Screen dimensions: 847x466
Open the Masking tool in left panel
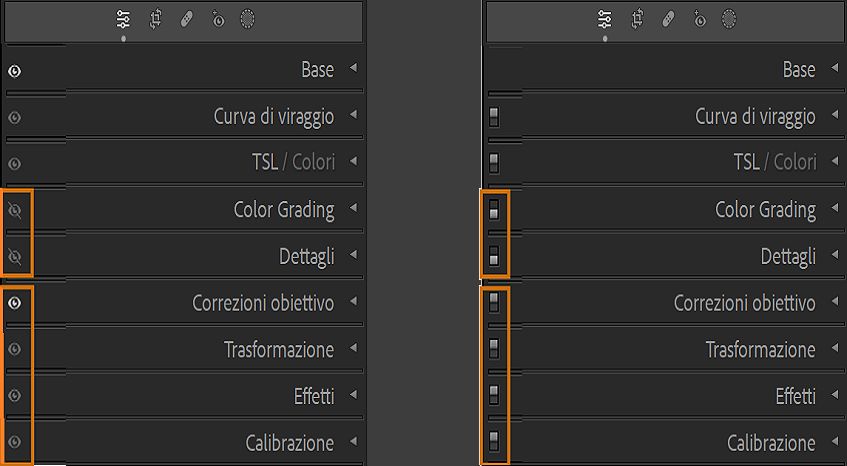247,19
